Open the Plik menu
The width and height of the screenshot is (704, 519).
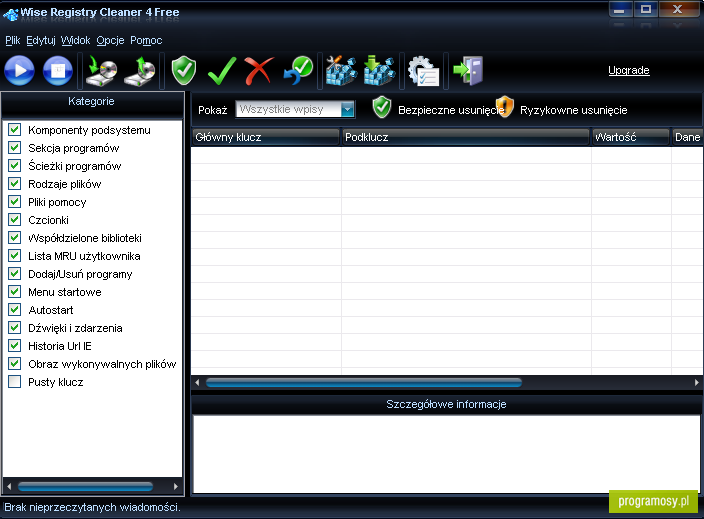pos(13,40)
